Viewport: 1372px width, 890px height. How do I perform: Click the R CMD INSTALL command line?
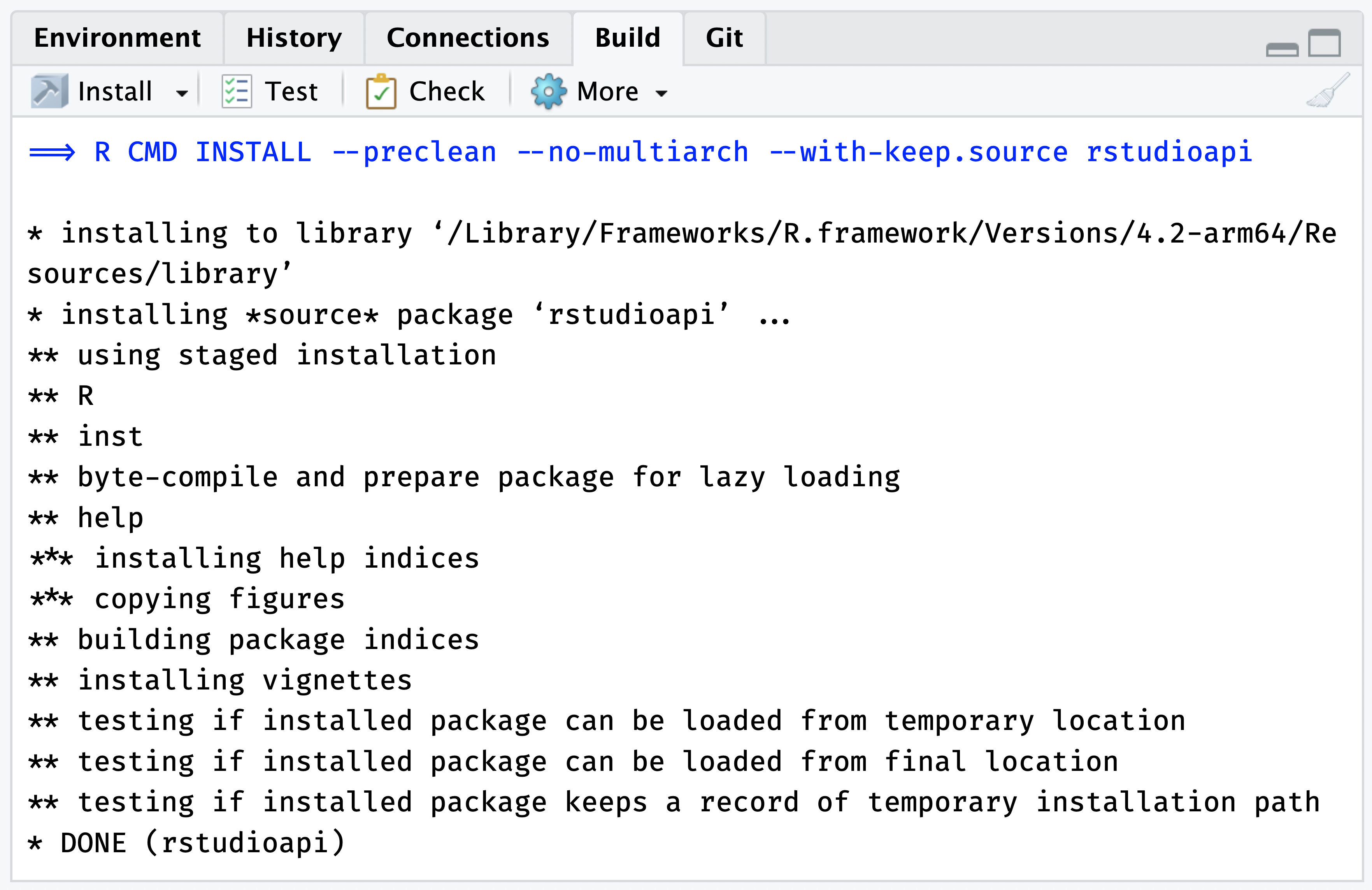point(640,152)
